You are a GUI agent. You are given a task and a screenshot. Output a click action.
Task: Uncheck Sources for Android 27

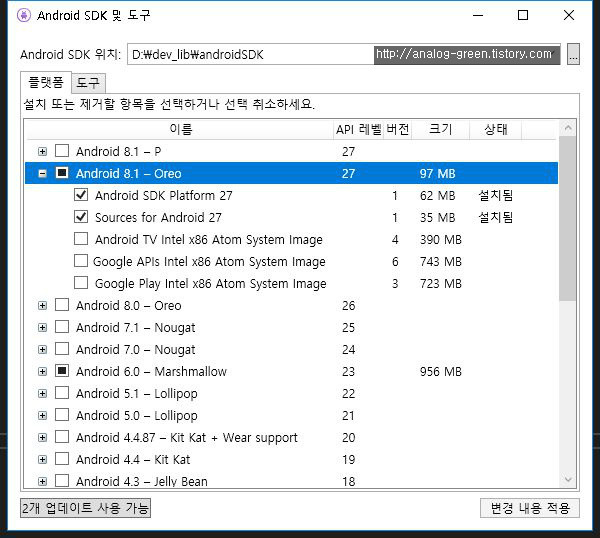pyautogui.click(x=81, y=217)
